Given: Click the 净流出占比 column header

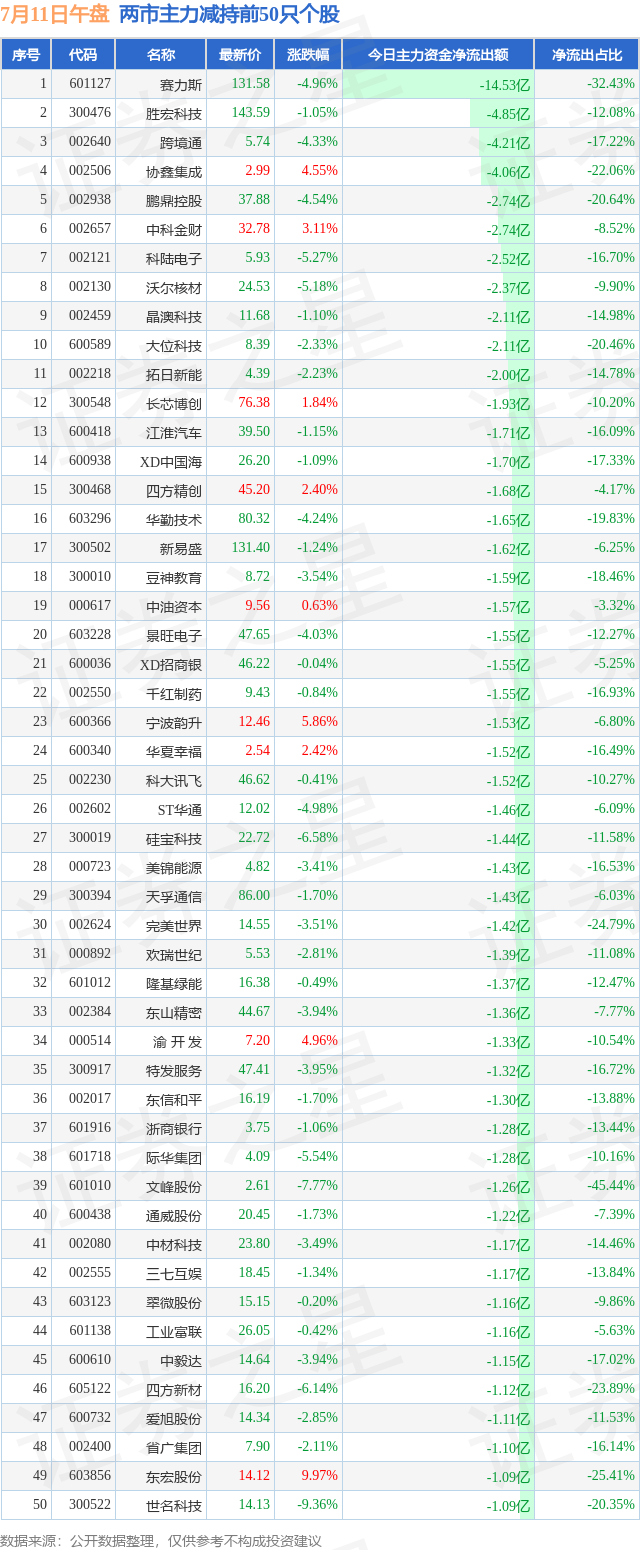Looking at the screenshot, I should [587, 55].
